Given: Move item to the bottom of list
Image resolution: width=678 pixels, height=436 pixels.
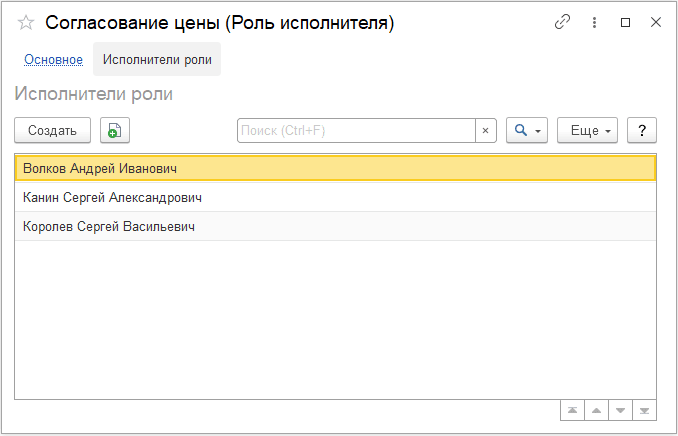Looking at the screenshot, I should [644, 410].
